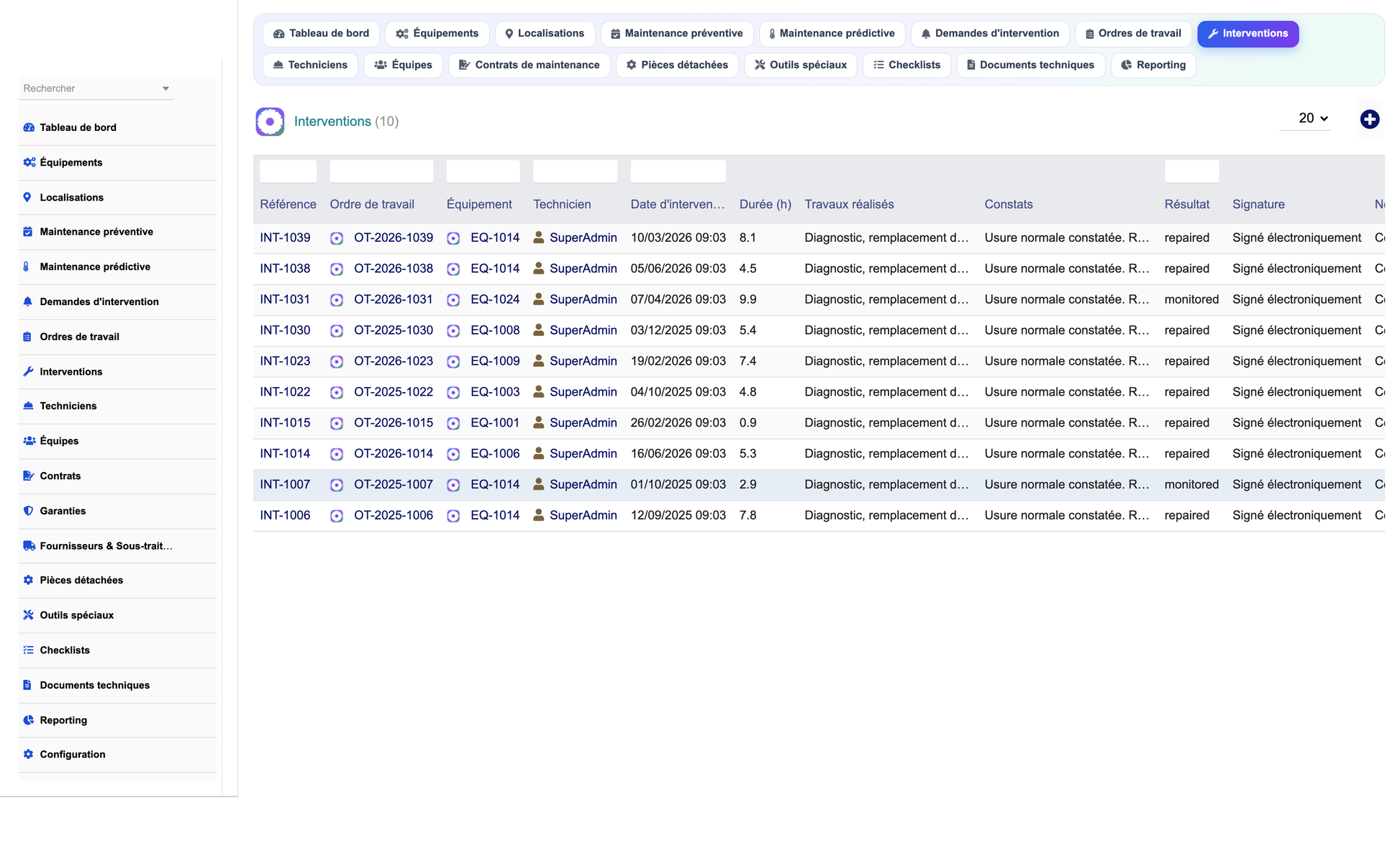Click the Interventions module logo icon
This screenshot has width=1400, height=867.
(270, 122)
